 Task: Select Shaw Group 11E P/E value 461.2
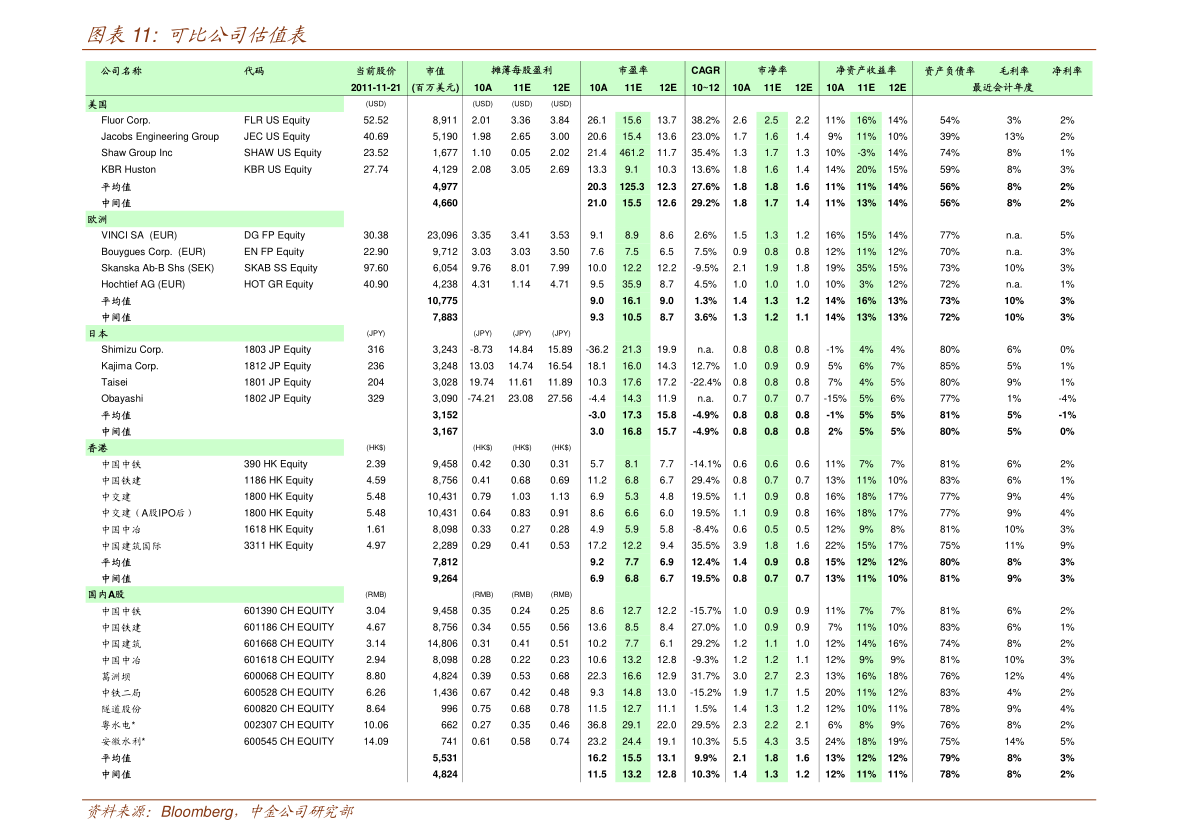632,153
